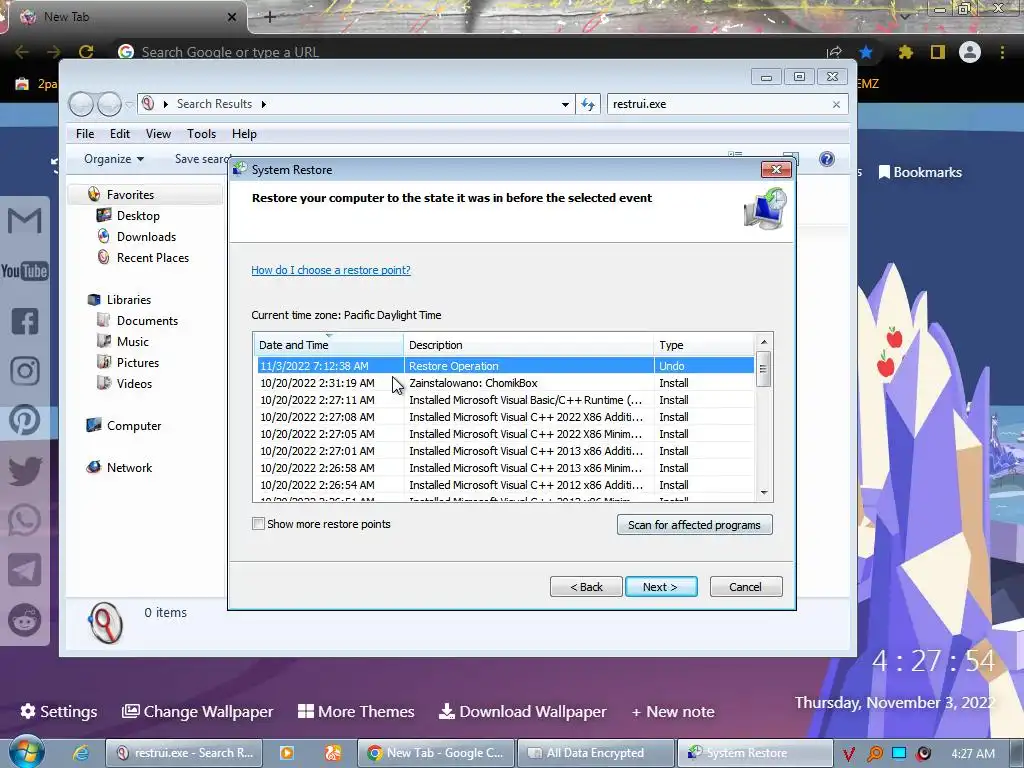The height and width of the screenshot is (768, 1024).
Task: Select Installed Microsoft Visual Basic/C++ Runtime restore point
Action: (505, 400)
